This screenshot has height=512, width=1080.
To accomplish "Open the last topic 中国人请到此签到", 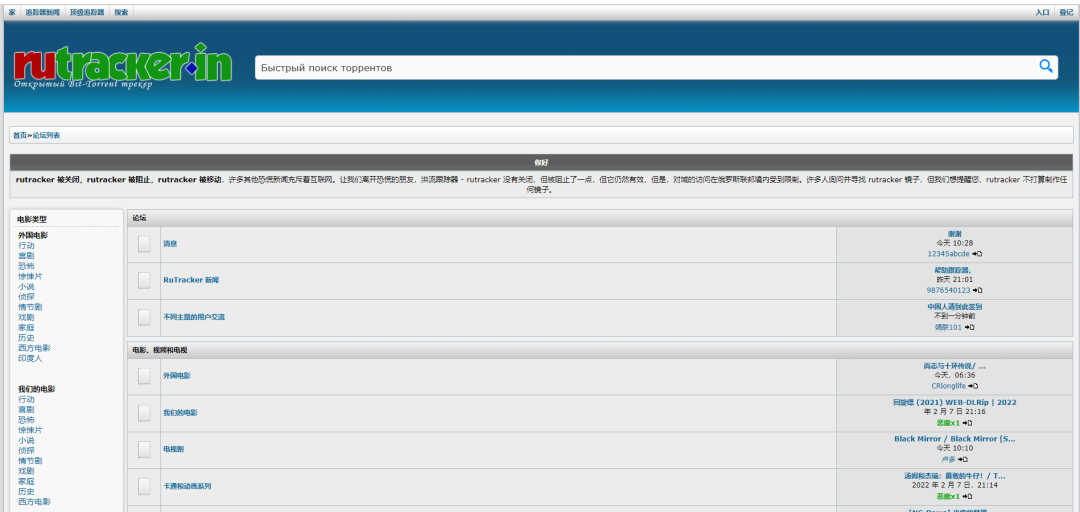I will [955, 307].
